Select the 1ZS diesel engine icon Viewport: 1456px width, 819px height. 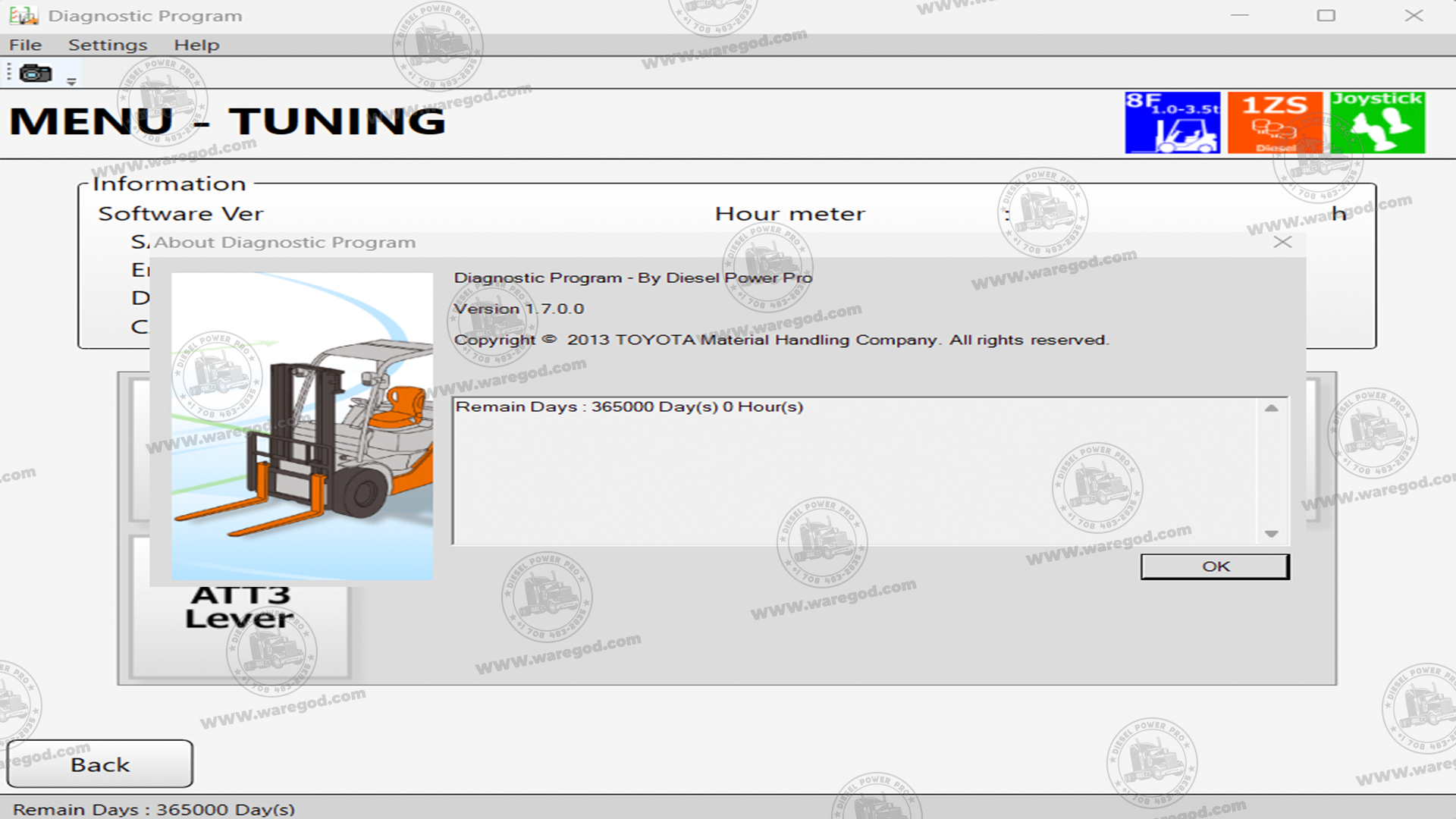[1275, 123]
